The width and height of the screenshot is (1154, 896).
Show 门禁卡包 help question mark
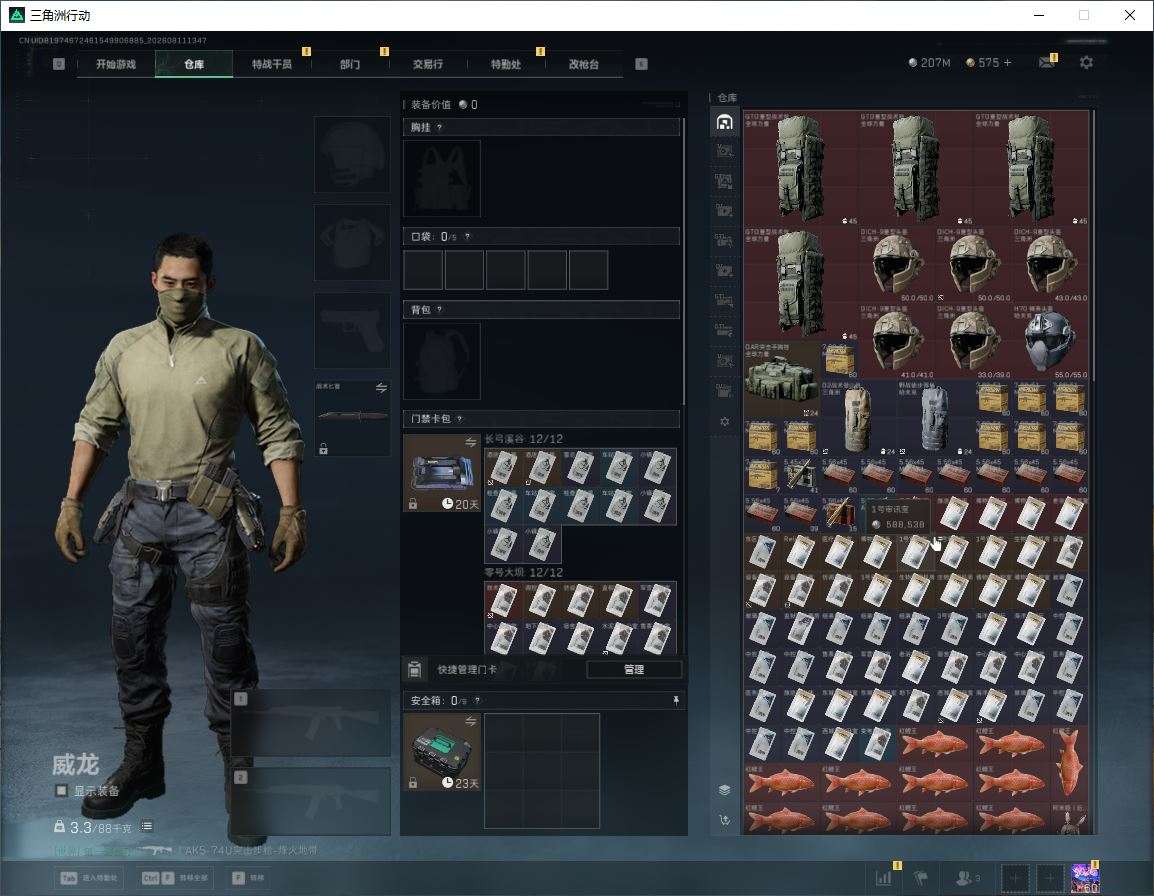pyautogui.click(x=459, y=419)
